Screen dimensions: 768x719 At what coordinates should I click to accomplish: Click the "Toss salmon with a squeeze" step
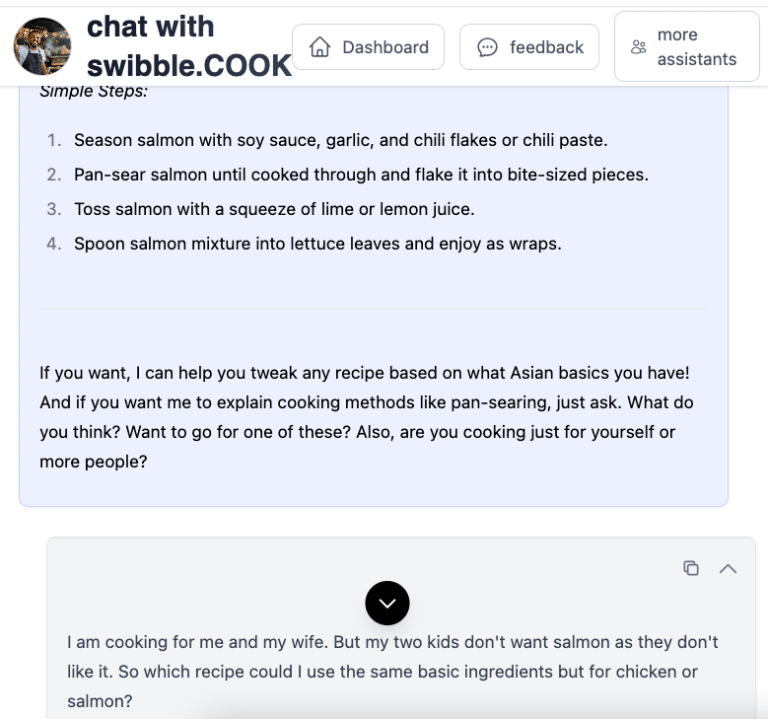click(x=273, y=209)
